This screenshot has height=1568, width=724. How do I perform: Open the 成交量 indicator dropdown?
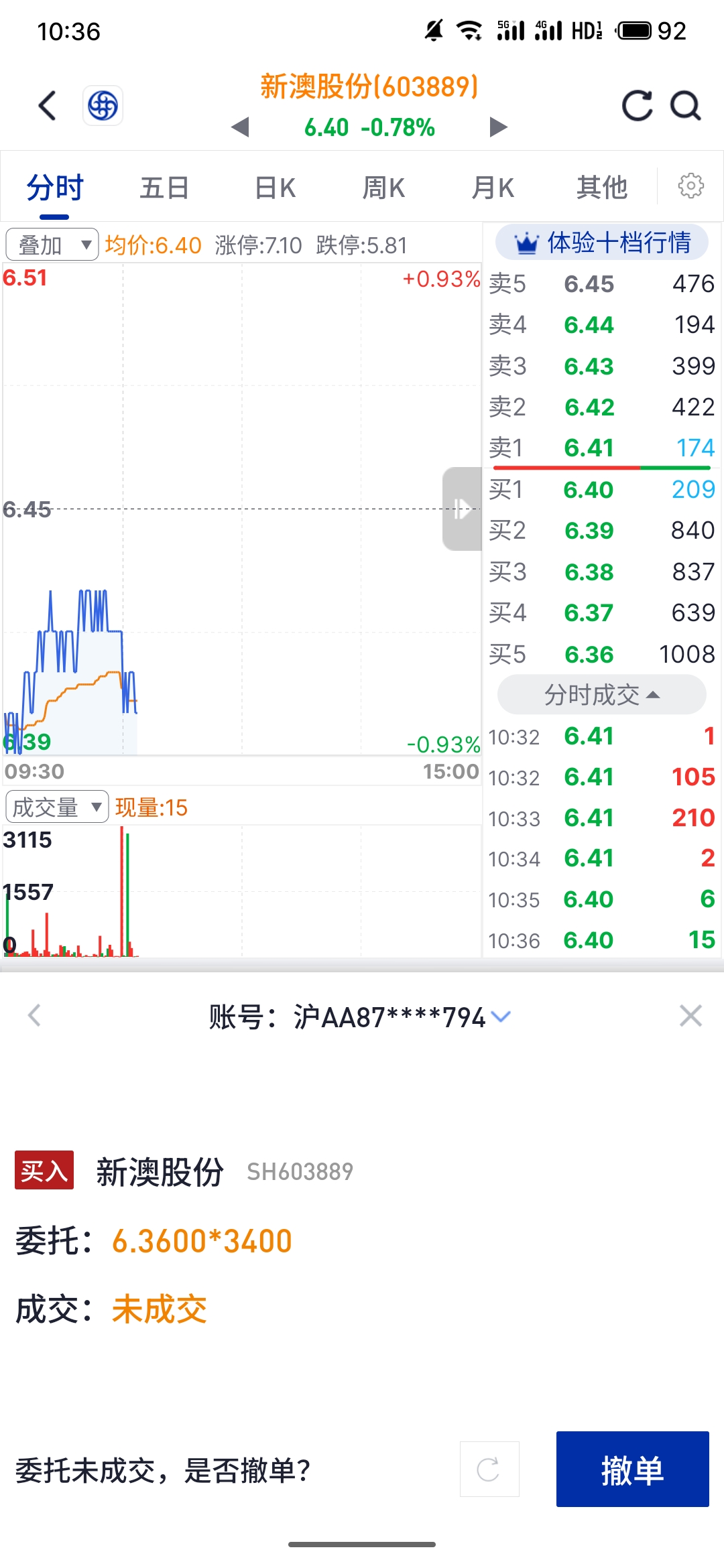click(57, 807)
